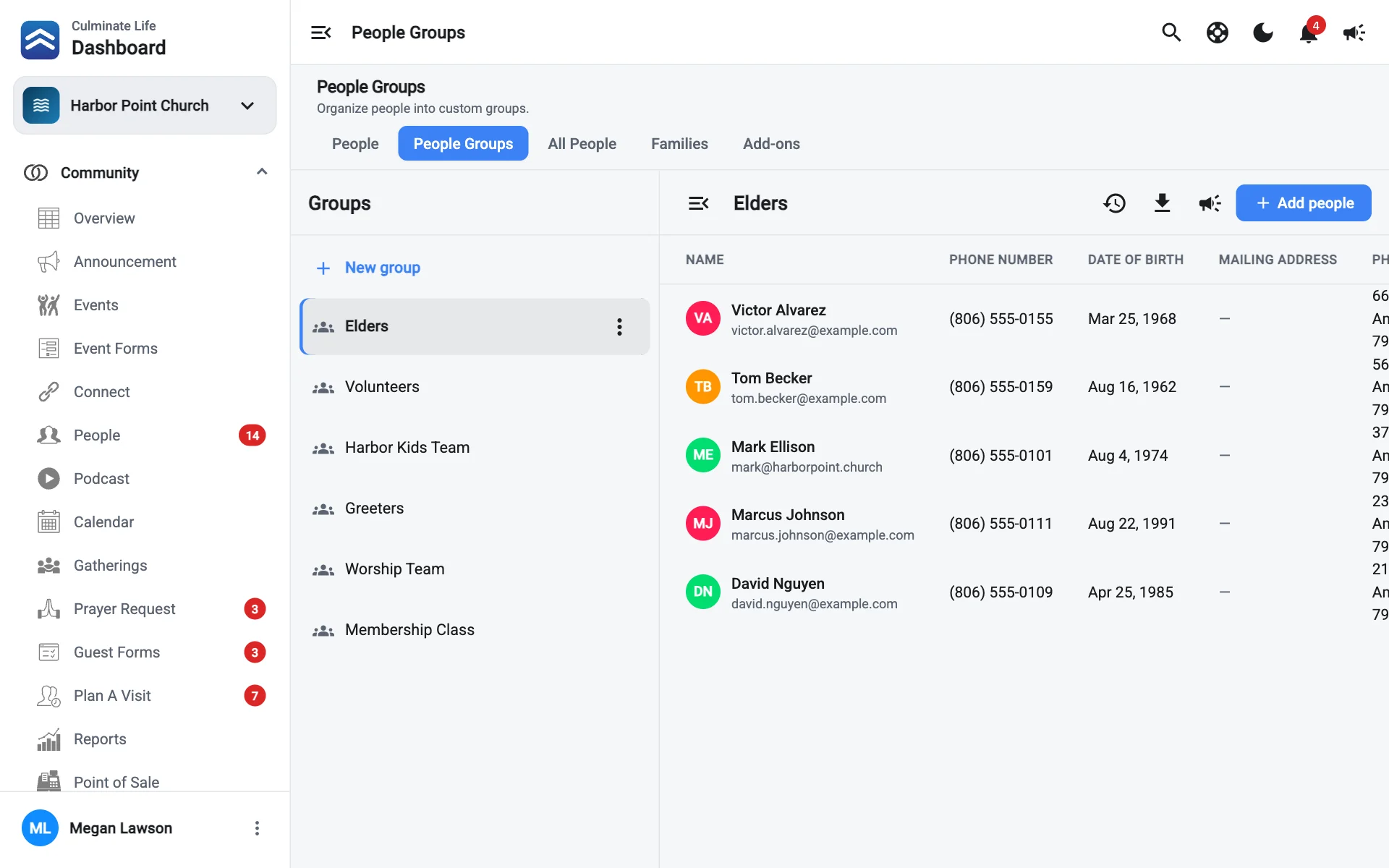
Task: Select the Greeters group
Action: click(x=475, y=509)
